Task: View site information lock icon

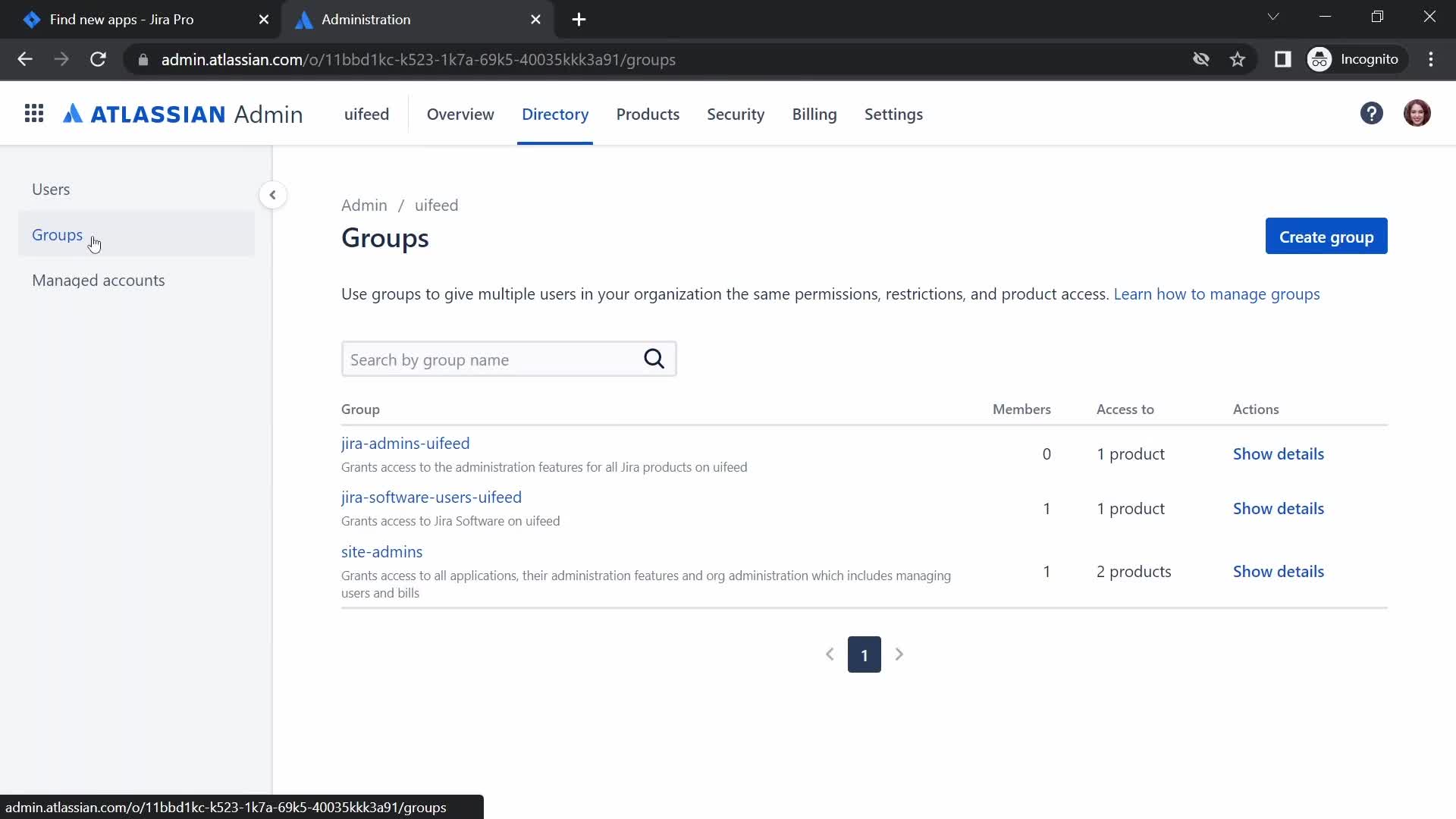Action: [x=143, y=59]
